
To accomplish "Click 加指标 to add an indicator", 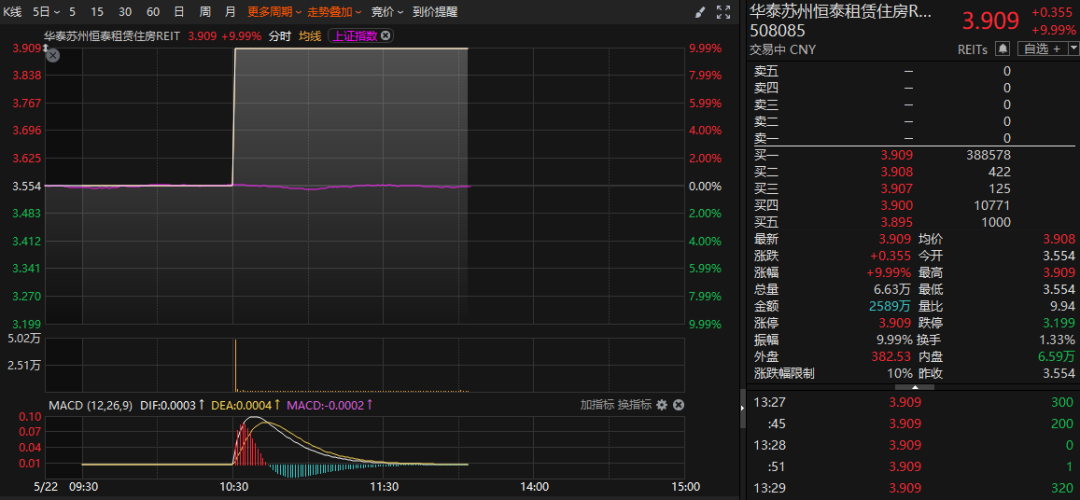I will point(597,405).
